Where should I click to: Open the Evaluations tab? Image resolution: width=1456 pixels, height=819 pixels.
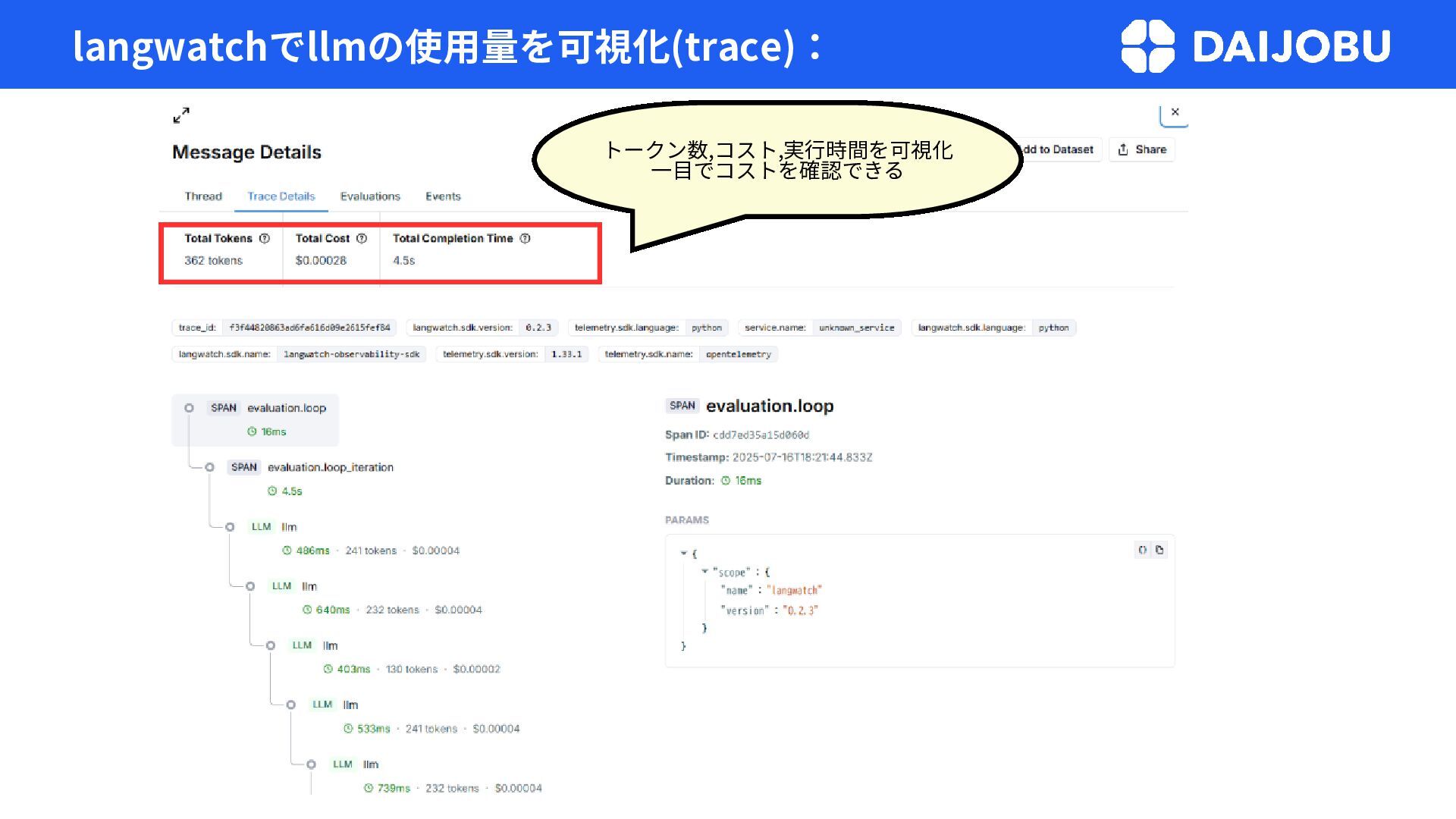click(370, 196)
